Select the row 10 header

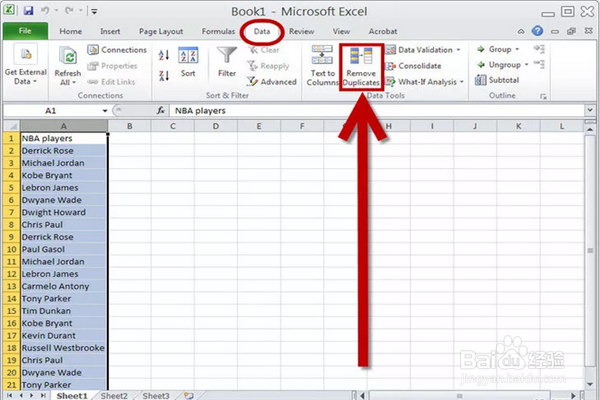click(x=11, y=249)
